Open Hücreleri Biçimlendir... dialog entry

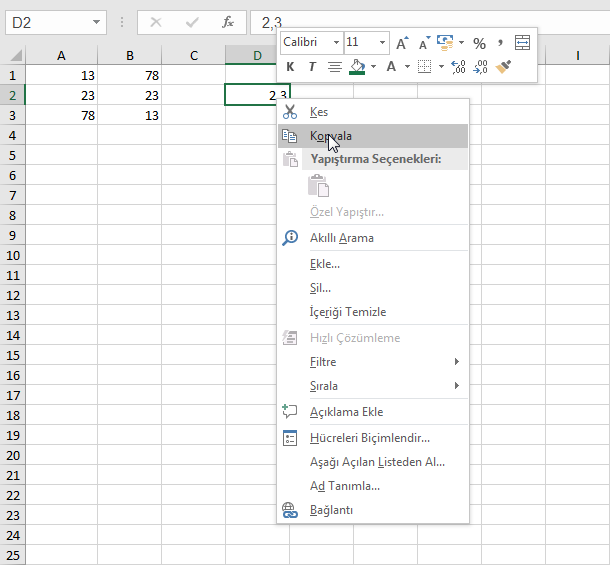pos(373,438)
